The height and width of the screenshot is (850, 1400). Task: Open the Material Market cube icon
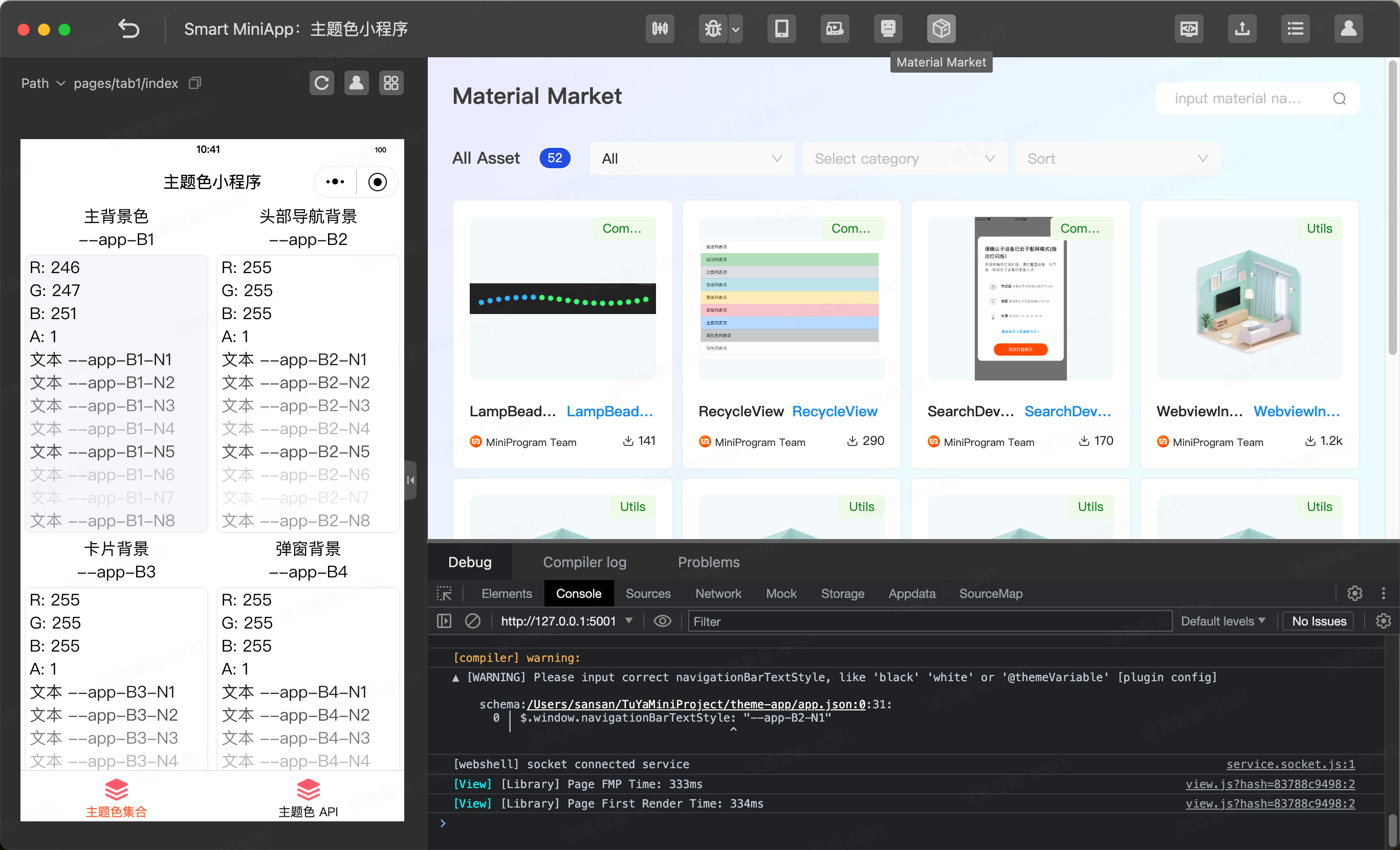pos(942,29)
